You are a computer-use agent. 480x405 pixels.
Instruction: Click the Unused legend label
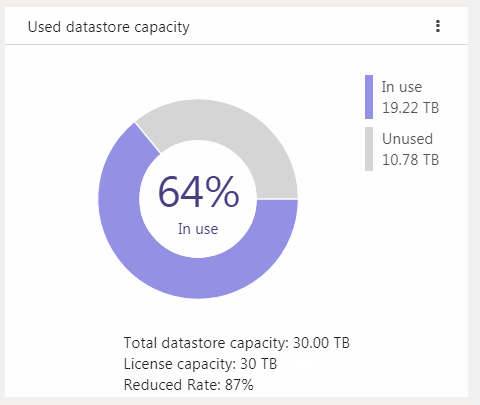click(407, 139)
